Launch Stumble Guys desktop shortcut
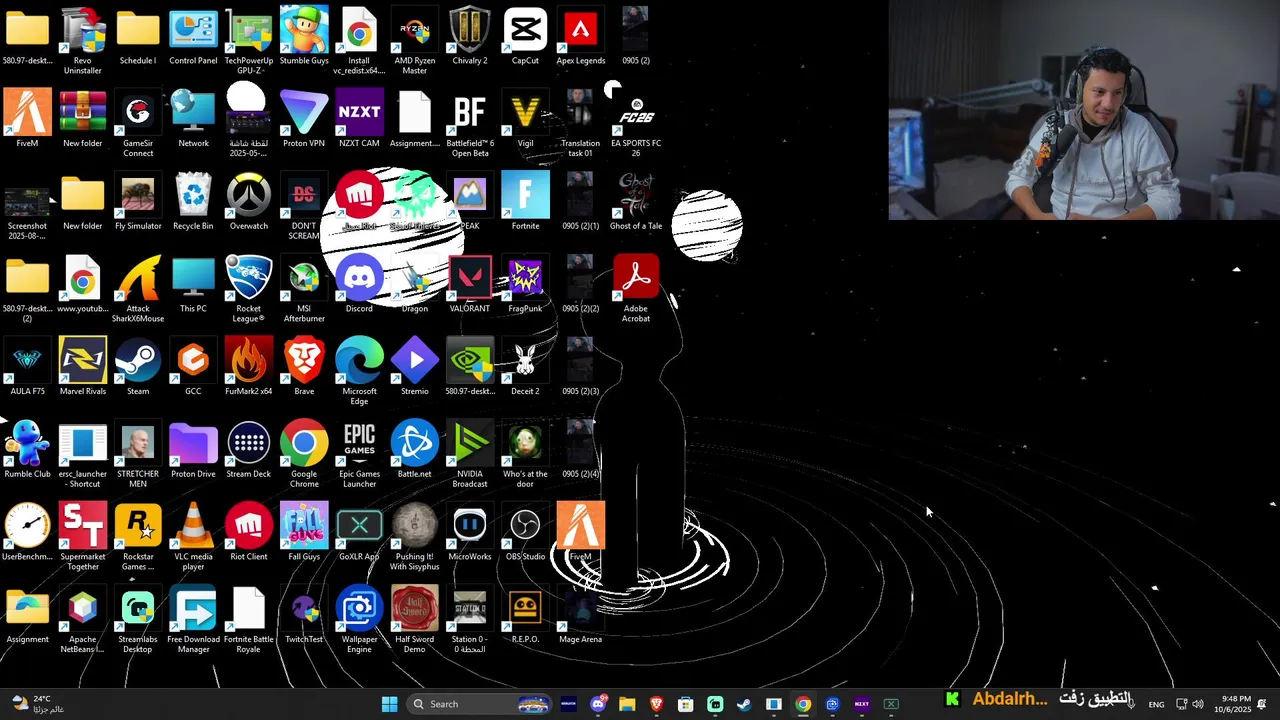The height and width of the screenshot is (720, 1280). click(x=304, y=35)
